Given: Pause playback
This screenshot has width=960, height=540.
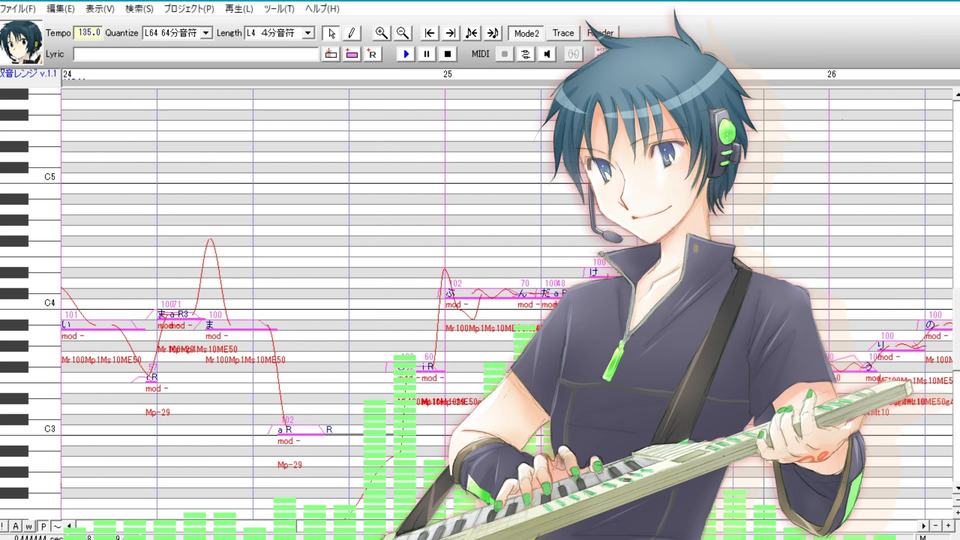Looking at the screenshot, I should point(427,54).
